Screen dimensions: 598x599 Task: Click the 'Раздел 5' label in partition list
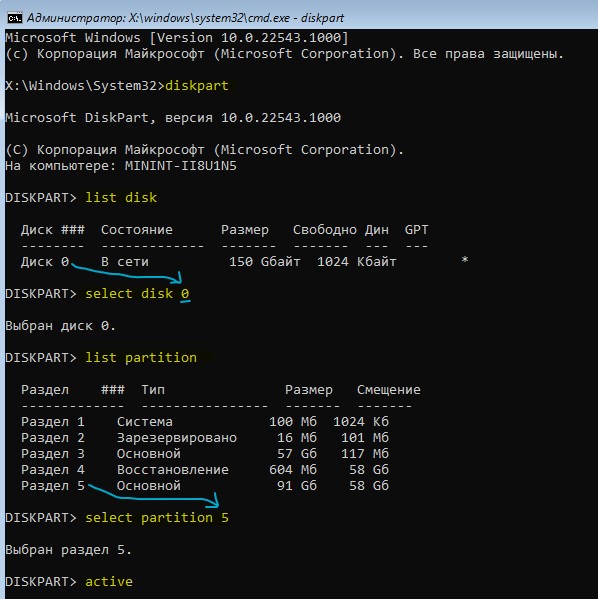[53, 486]
